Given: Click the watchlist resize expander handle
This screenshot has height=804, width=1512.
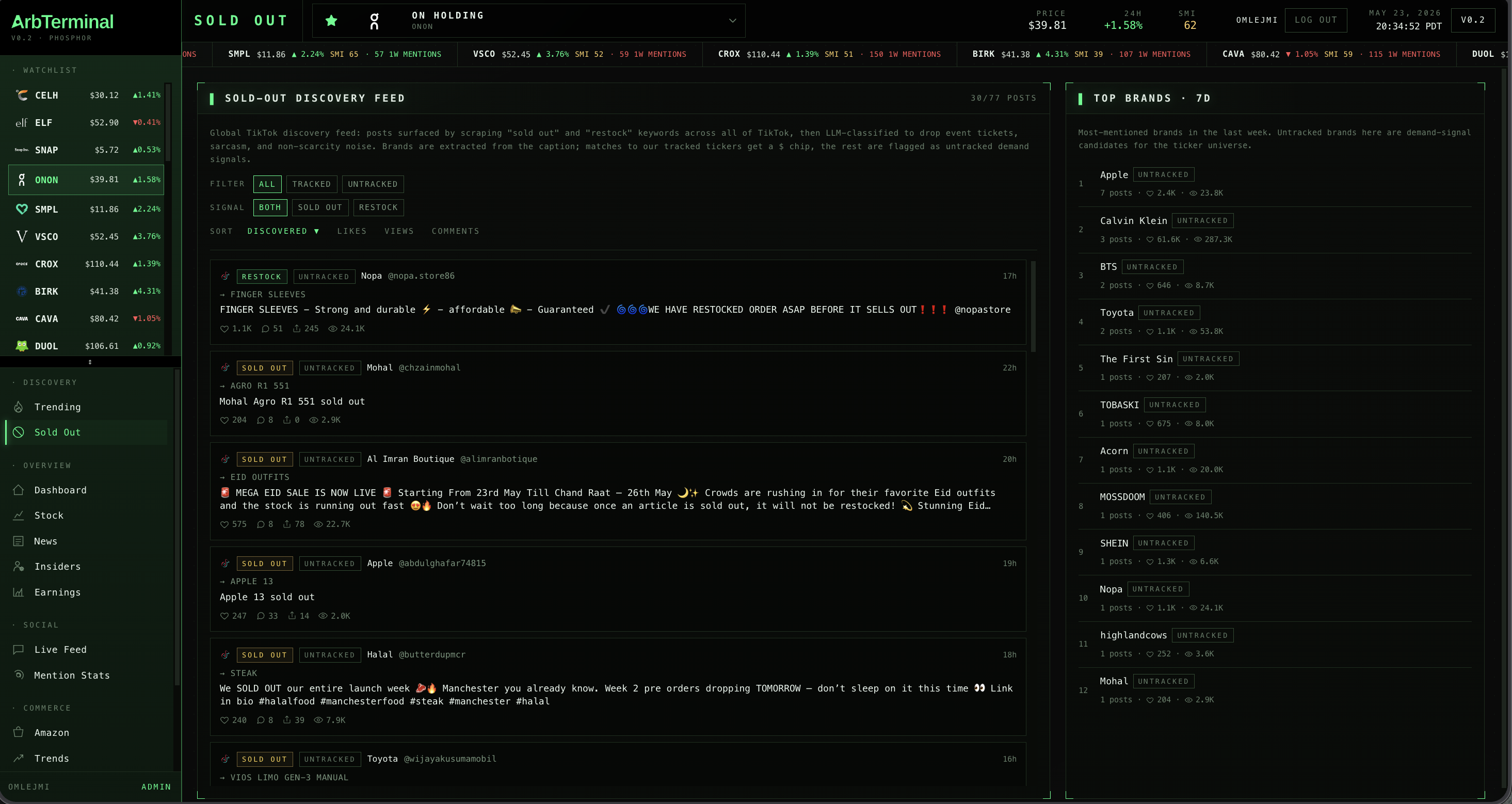Looking at the screenshot, I should coord(90,362).
